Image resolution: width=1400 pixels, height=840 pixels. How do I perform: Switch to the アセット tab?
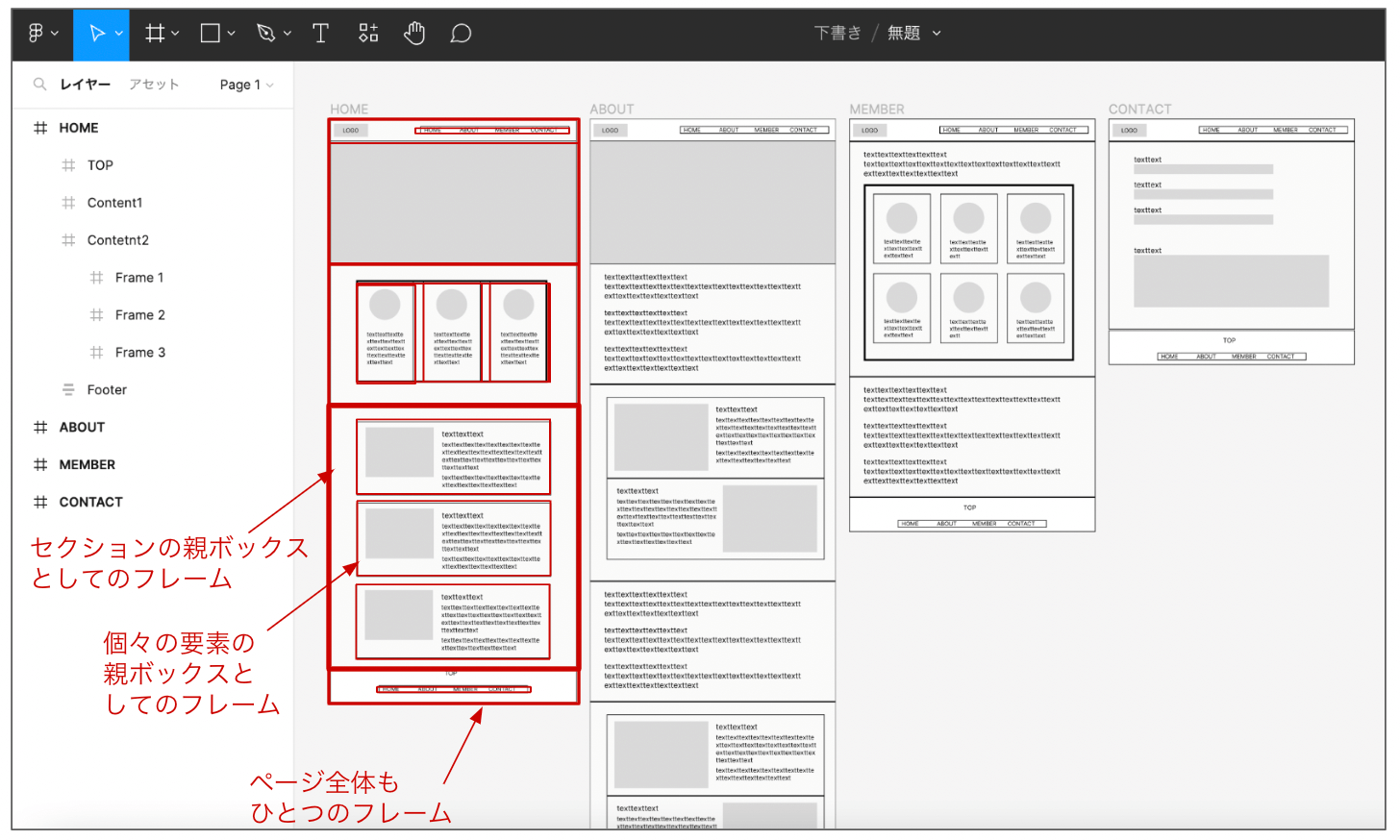[154, 85]
